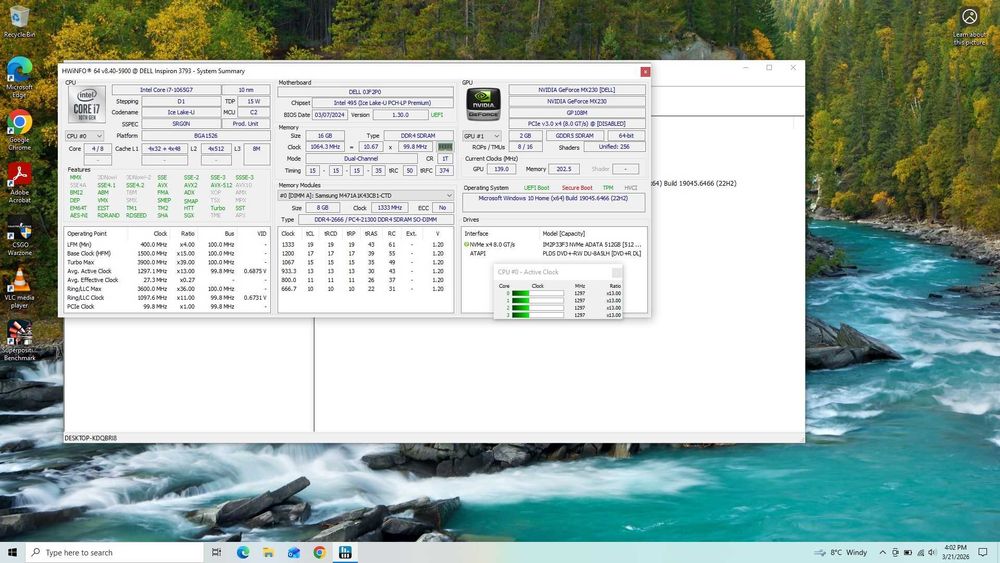Click the NVIDIA GeForce MX230 [DELL] field
Screen dimensions: 1000x563
click(577, 90)
